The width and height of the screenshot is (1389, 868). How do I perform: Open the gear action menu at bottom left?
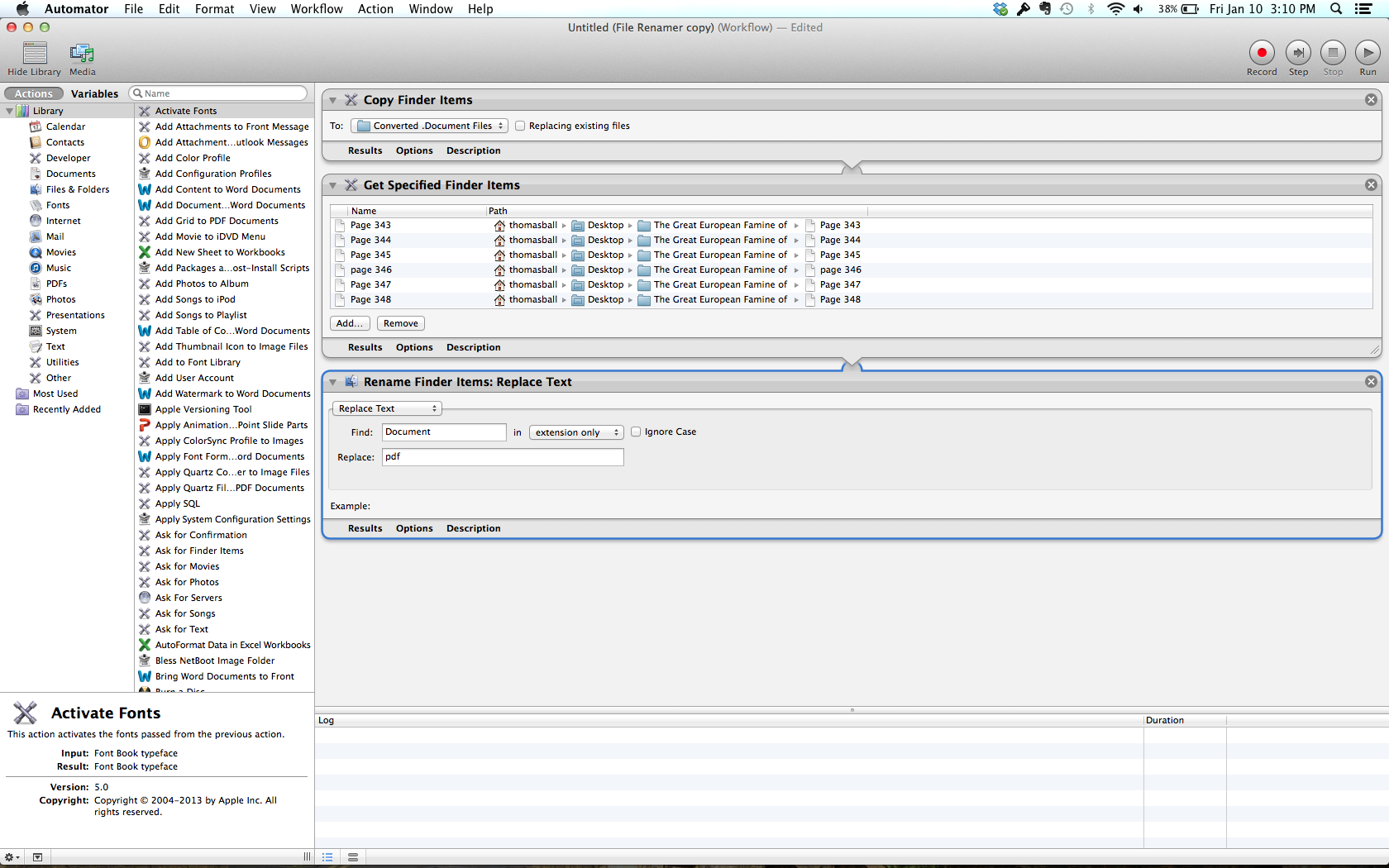coord(12,857)
